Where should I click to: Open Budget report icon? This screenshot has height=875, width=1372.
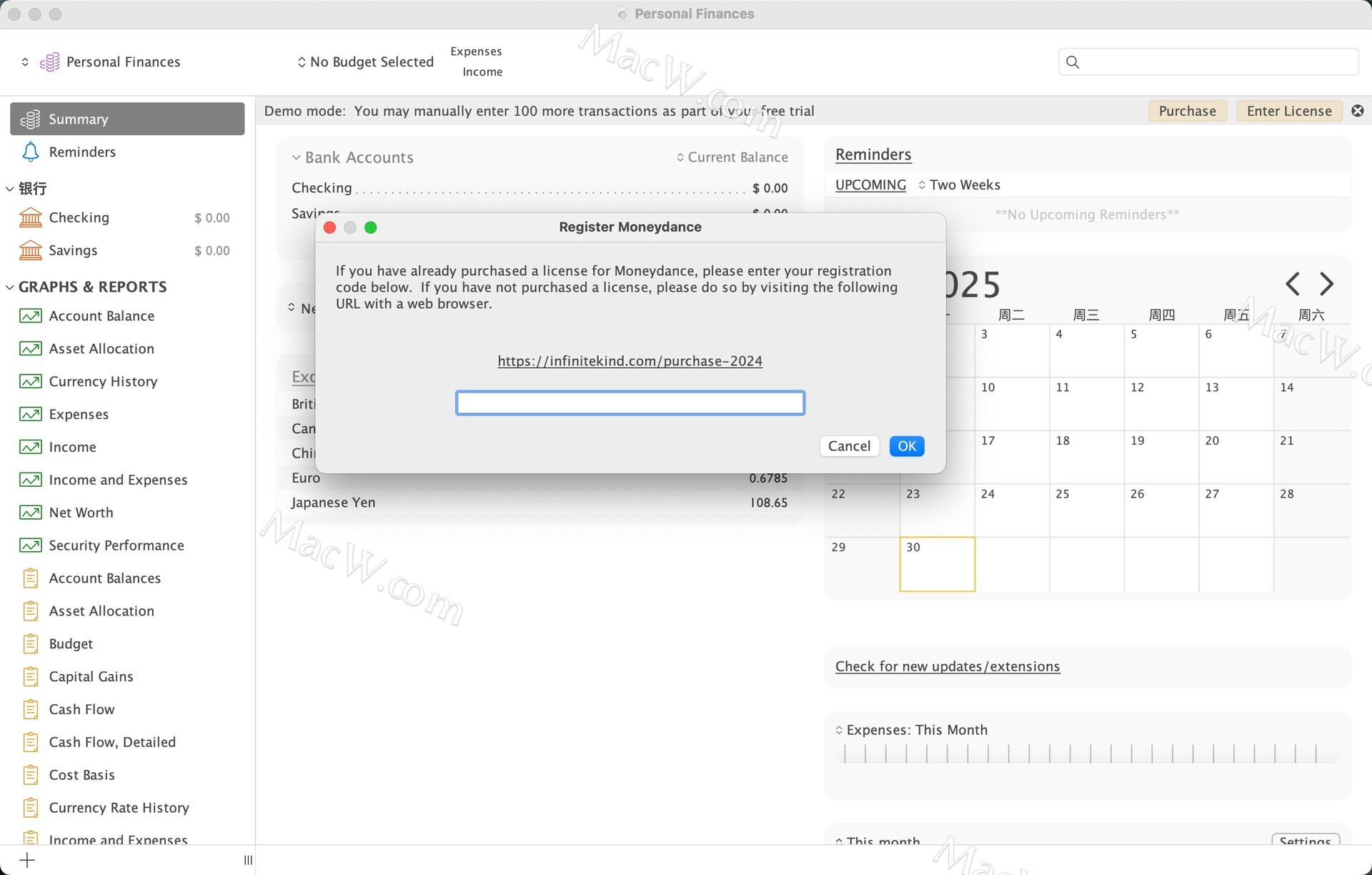(x=30, y=644)
